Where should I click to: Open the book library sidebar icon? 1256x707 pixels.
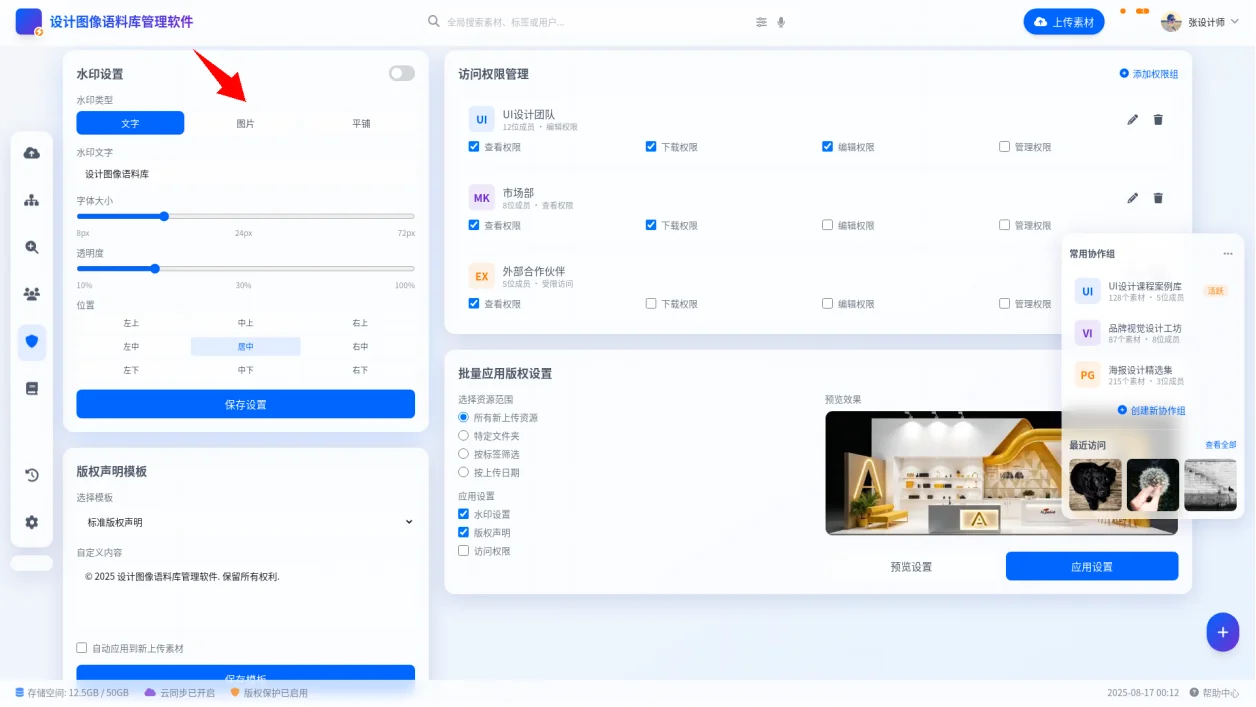pyautogui.click(x=32, y=389)
